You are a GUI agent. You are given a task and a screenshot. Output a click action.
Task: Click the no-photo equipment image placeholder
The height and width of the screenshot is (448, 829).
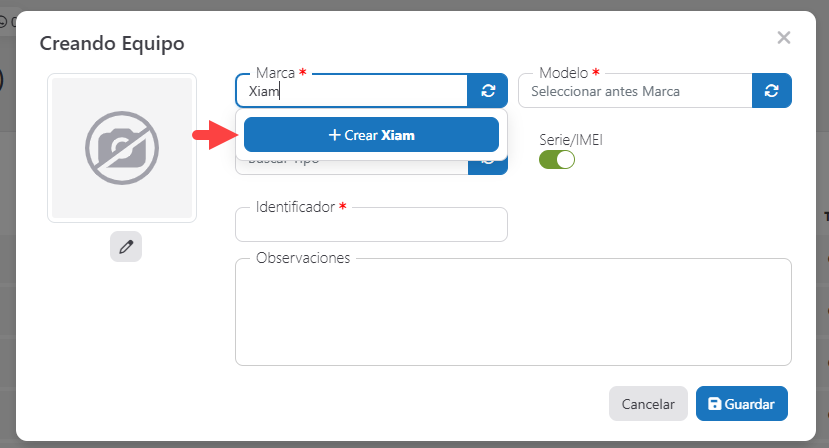click(122, 148)
